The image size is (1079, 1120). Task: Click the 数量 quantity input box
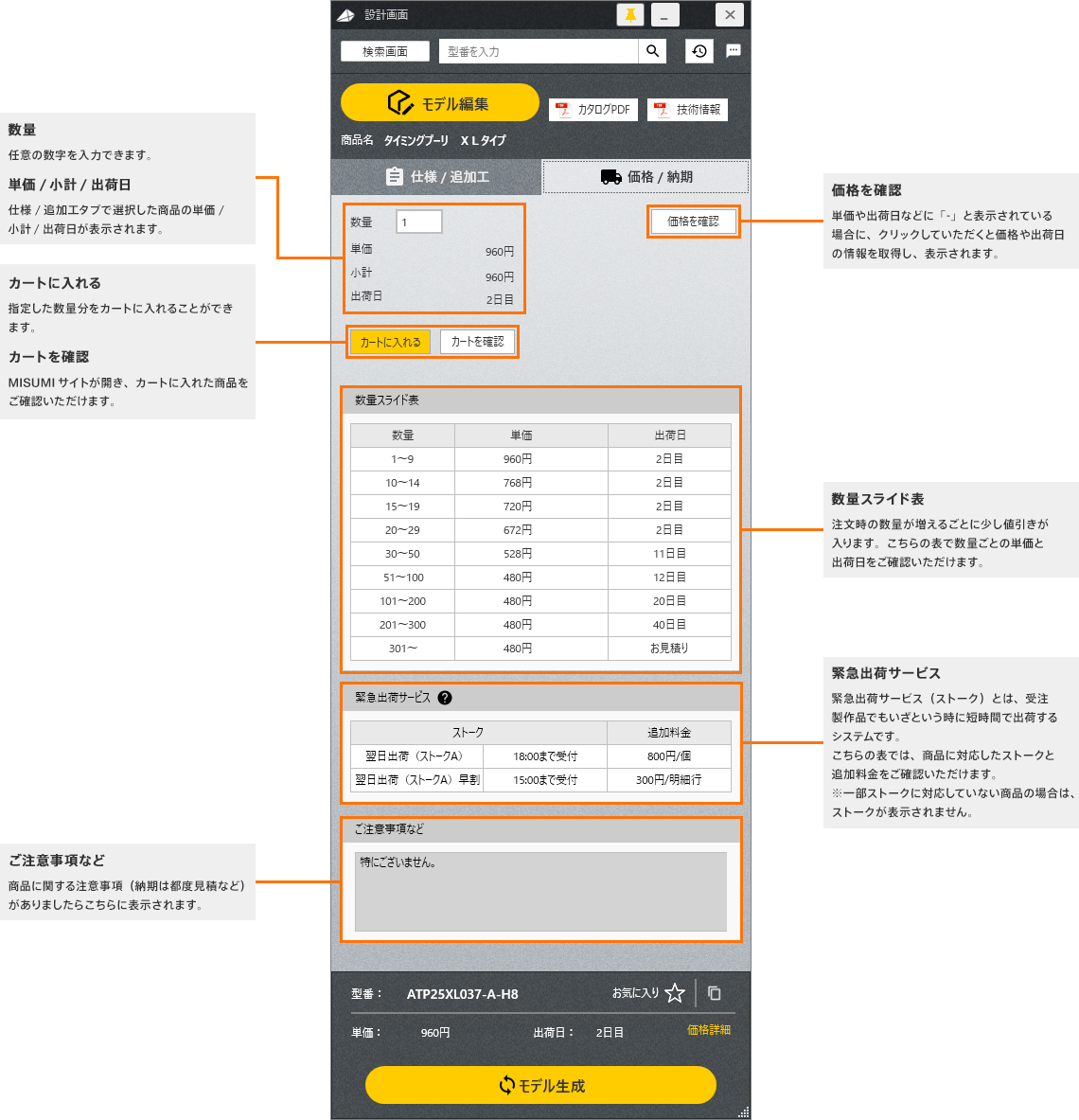click(x=418, y=222)
